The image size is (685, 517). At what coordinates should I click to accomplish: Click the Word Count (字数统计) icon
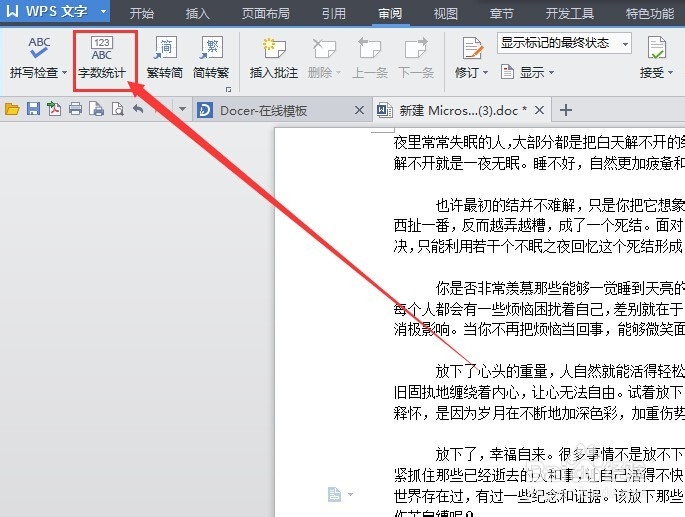click(x=102, y=49)
